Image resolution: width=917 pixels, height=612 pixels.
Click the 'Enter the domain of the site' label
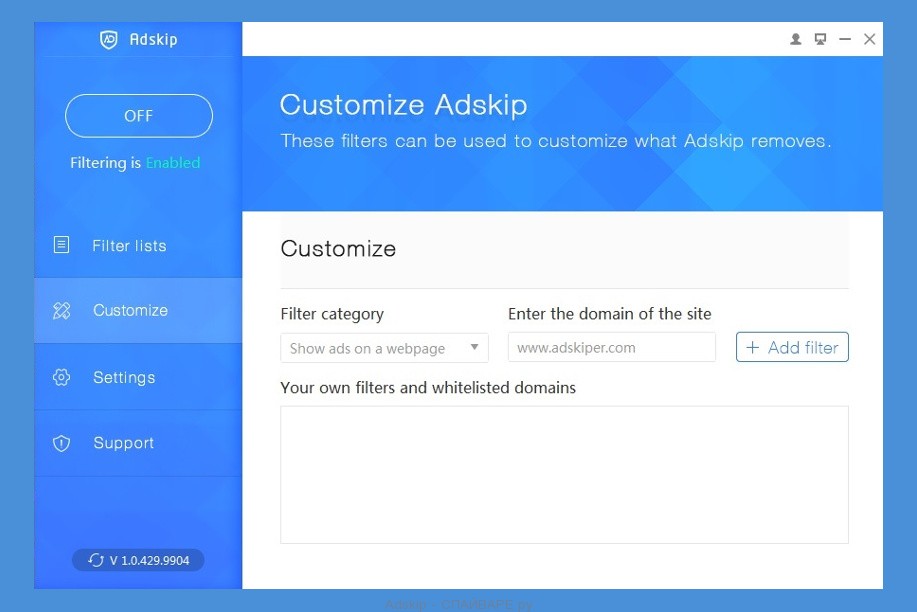point(609,314)
